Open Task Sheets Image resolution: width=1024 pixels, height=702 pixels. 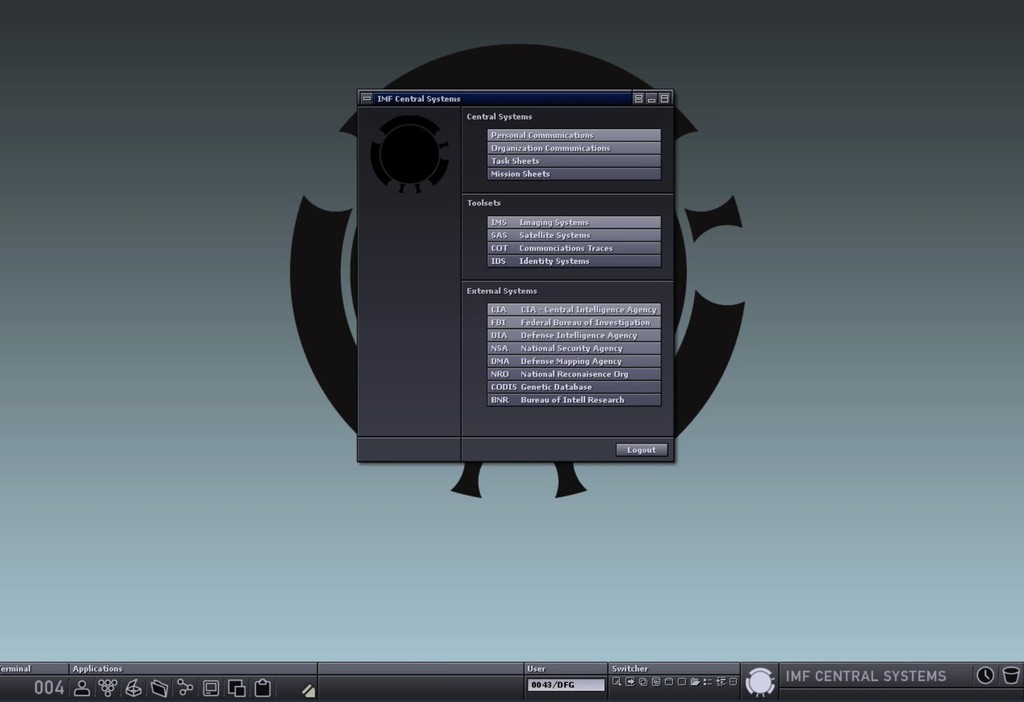[574, 161]
